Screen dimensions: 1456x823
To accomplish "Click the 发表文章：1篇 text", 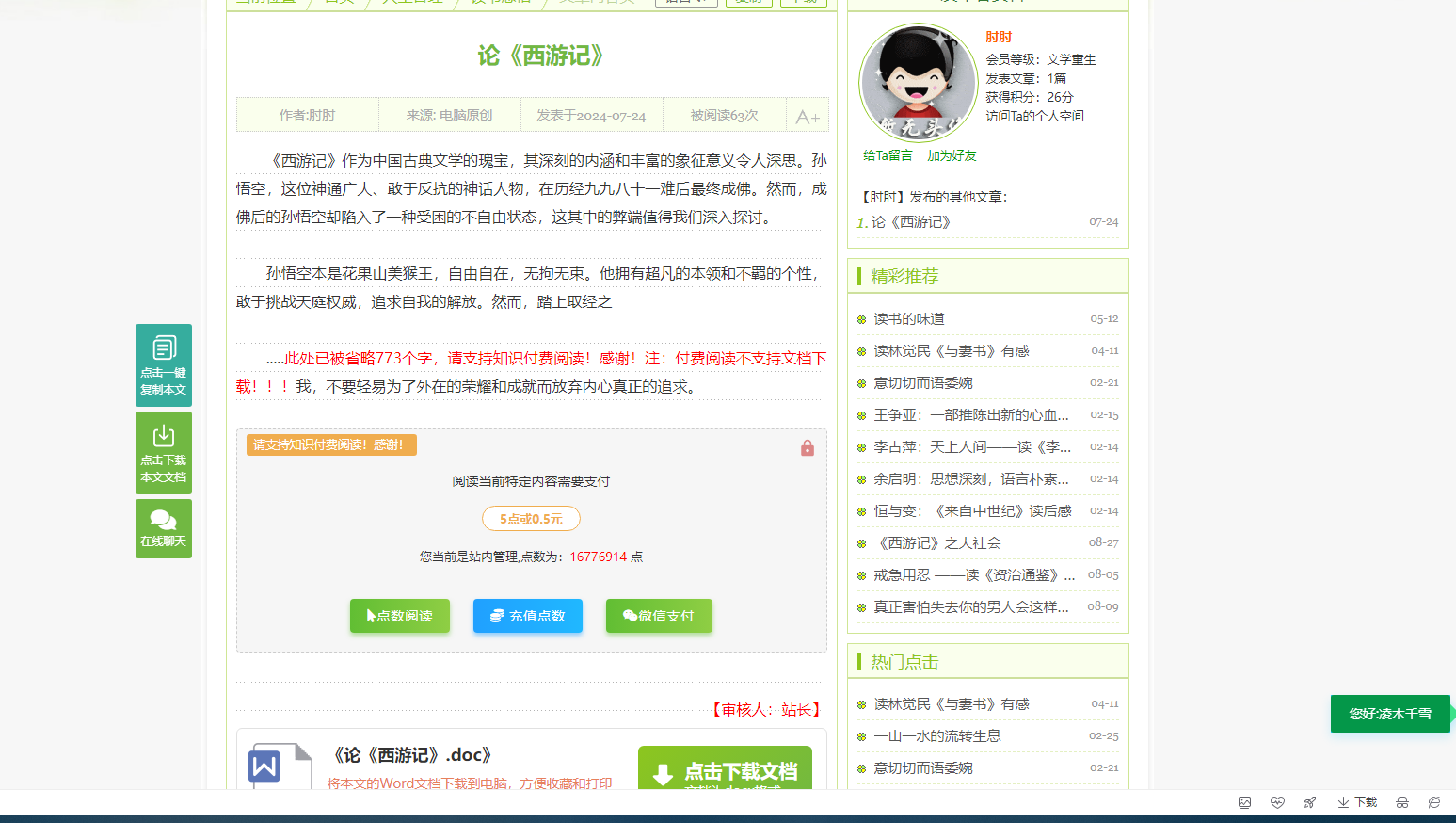I will click(x=1026, y=78).
